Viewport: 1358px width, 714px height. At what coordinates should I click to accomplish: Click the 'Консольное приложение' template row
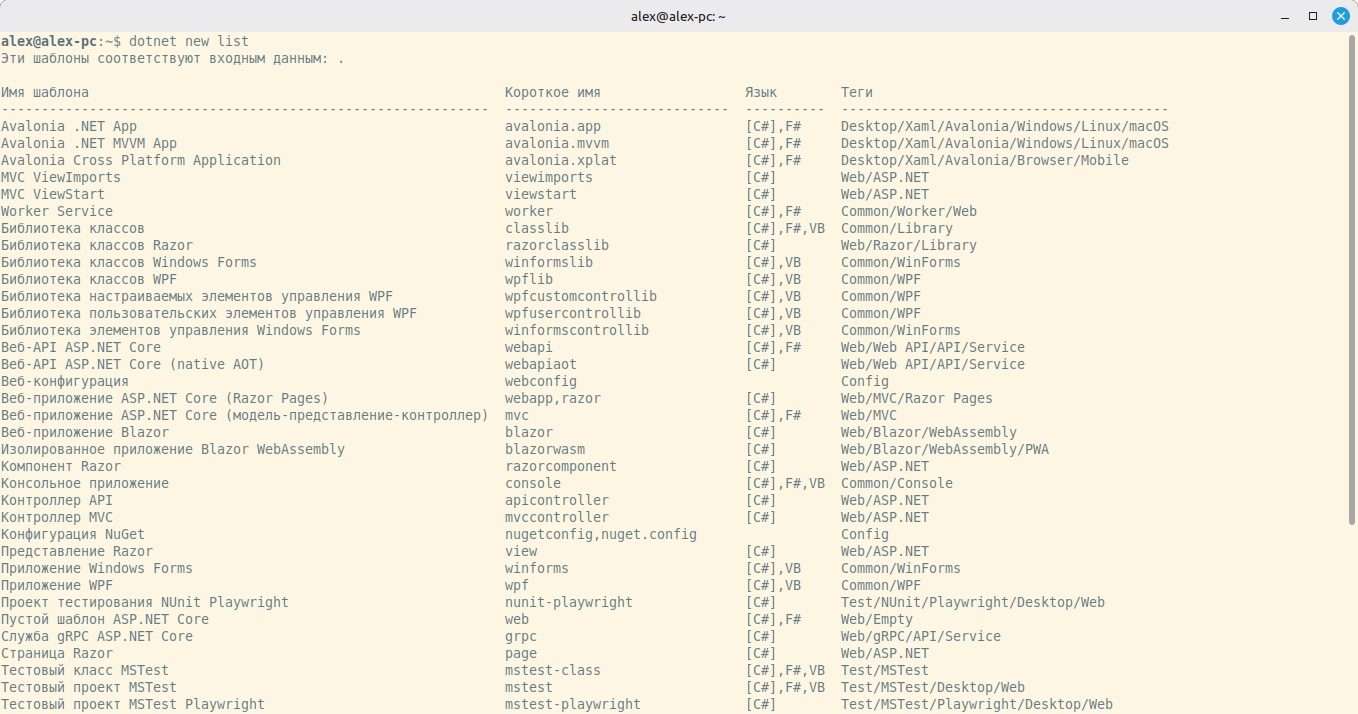[85, 483]
